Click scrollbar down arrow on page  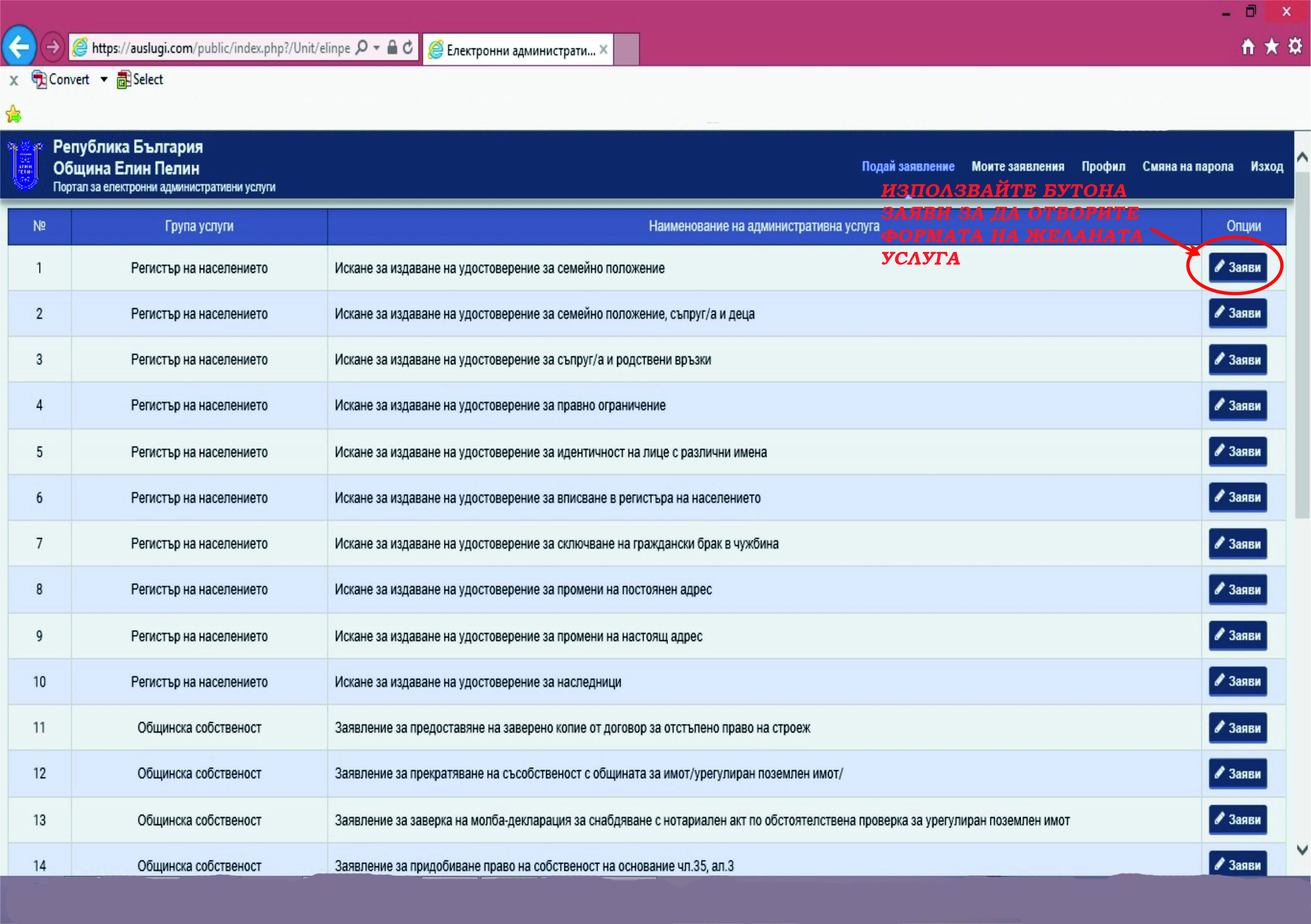tap(1302, 849)
